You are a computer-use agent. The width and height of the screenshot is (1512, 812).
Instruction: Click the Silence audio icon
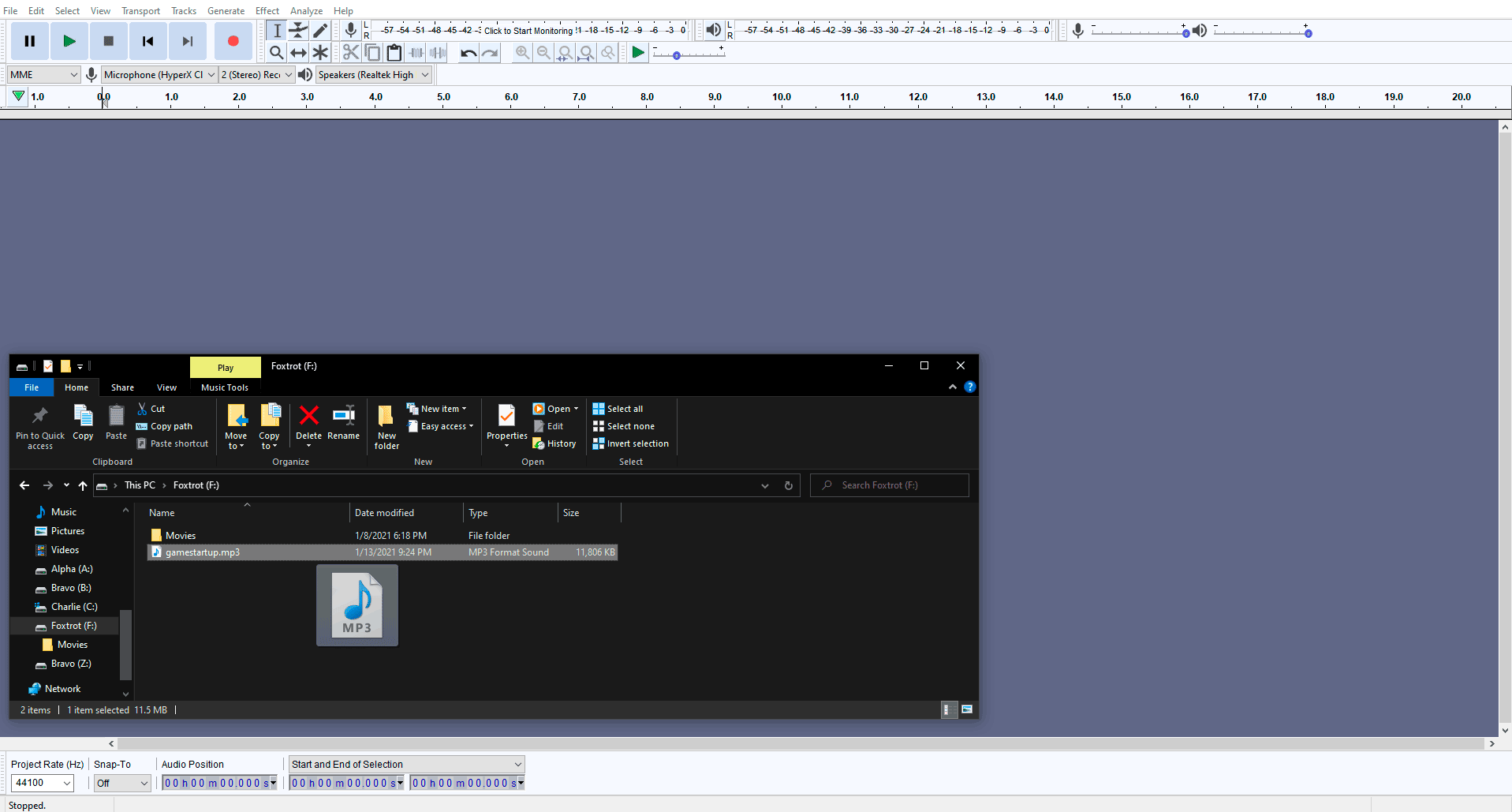tap(437, 52)
